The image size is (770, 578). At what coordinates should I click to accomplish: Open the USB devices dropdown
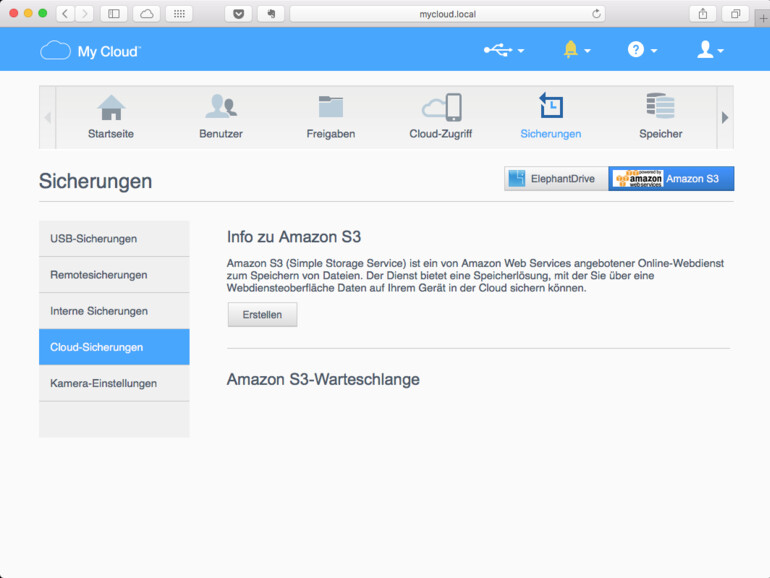tap(504, 50)
